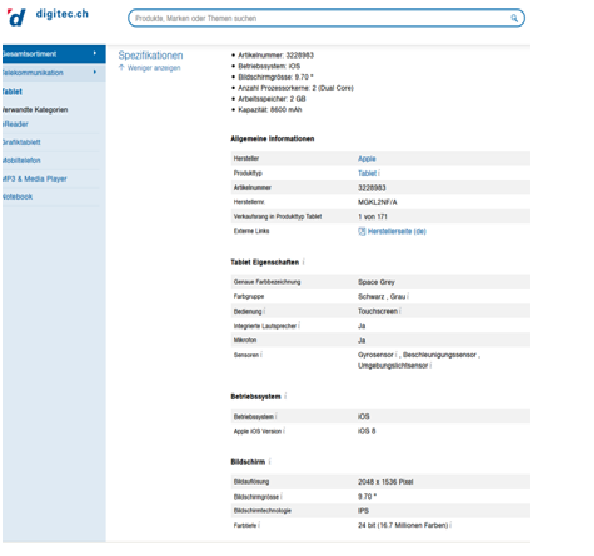The image size is (594, 556).
Task: Select the Schwarz color group value
Action: click(x=371, y=297)
